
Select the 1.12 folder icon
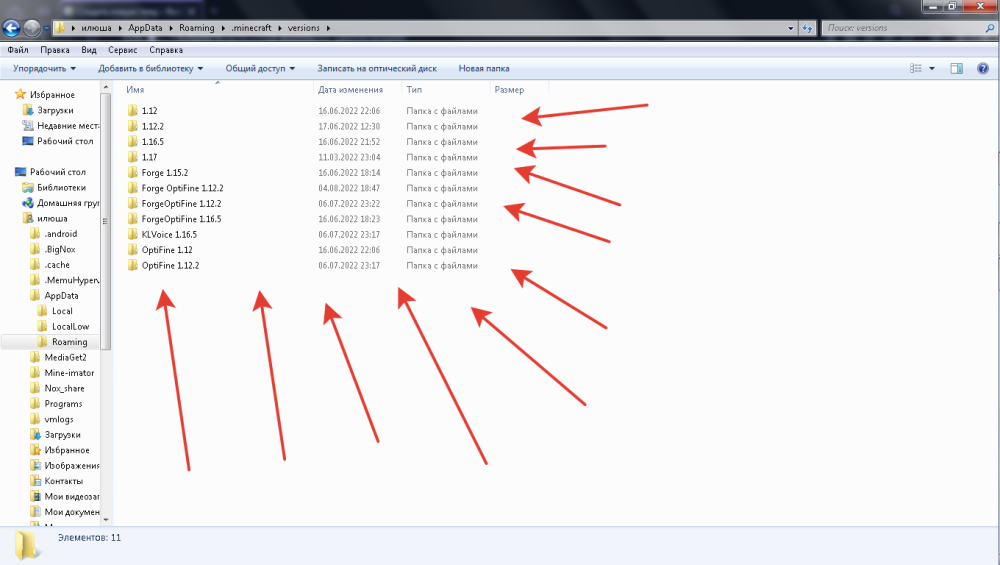[x=133, y=110]
